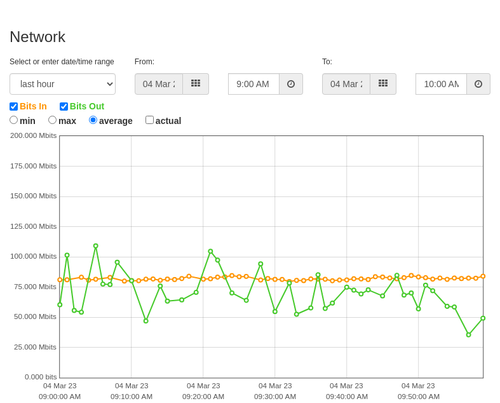Click the 09:00:00 AM time axis label
The image size is (500, 403).
60,397
